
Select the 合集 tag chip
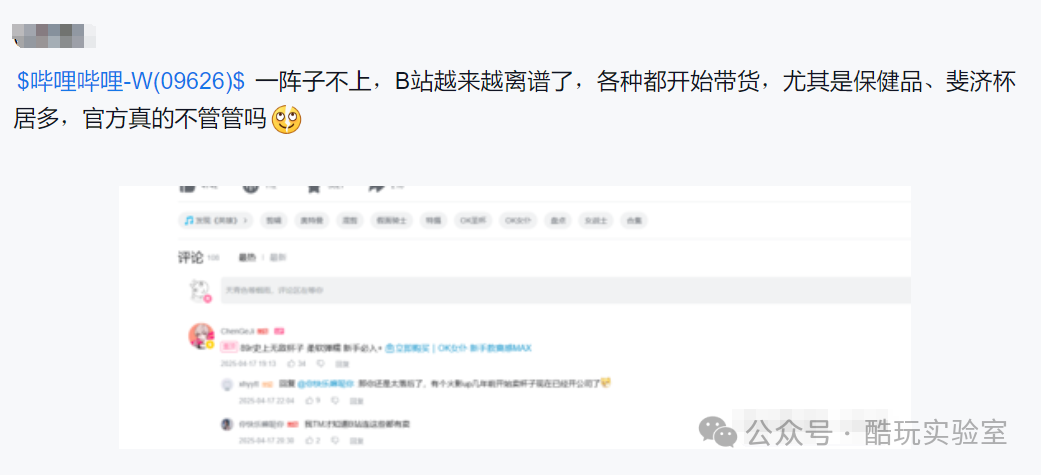click(633, 220)
